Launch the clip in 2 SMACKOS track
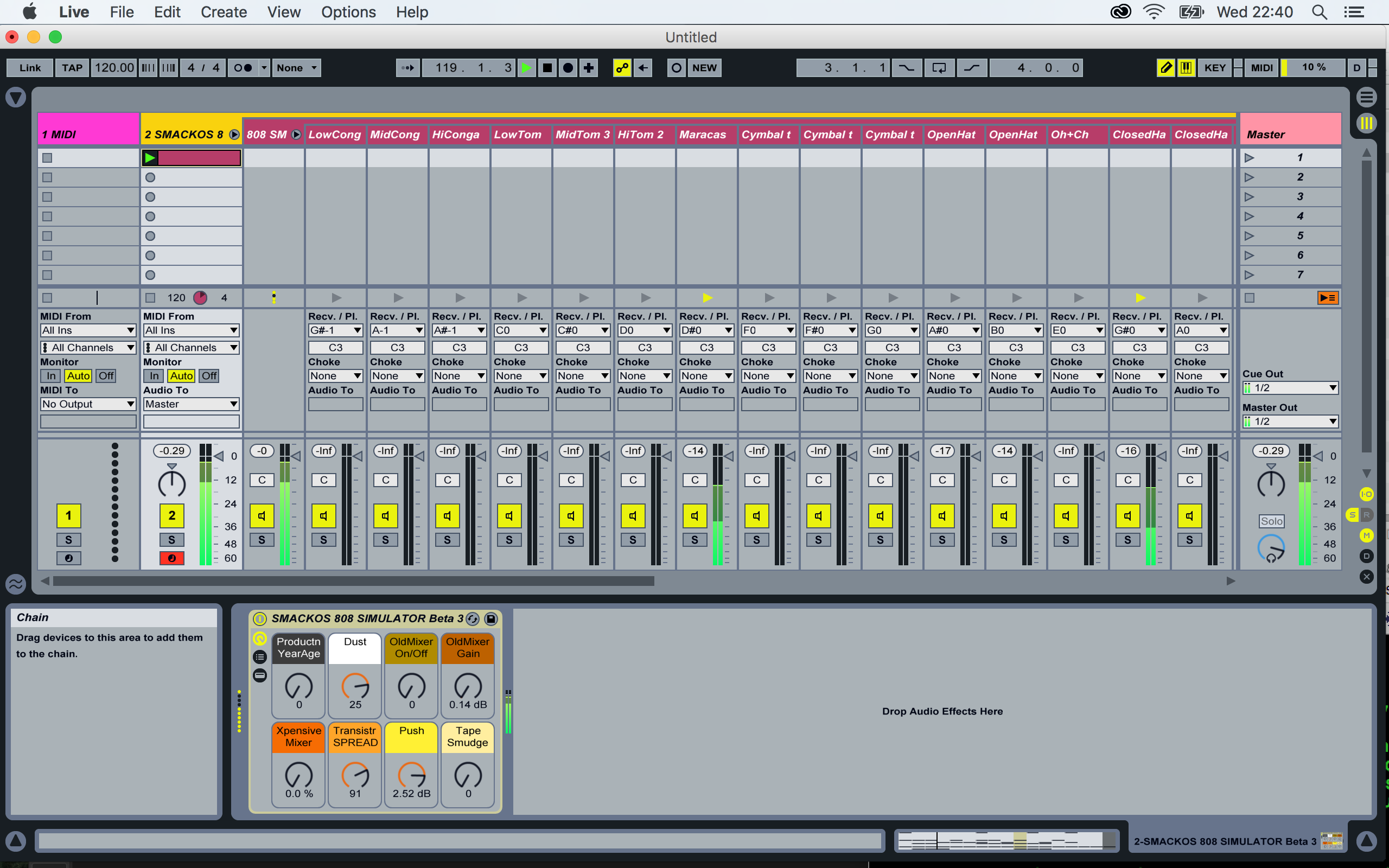 [150, 157]
